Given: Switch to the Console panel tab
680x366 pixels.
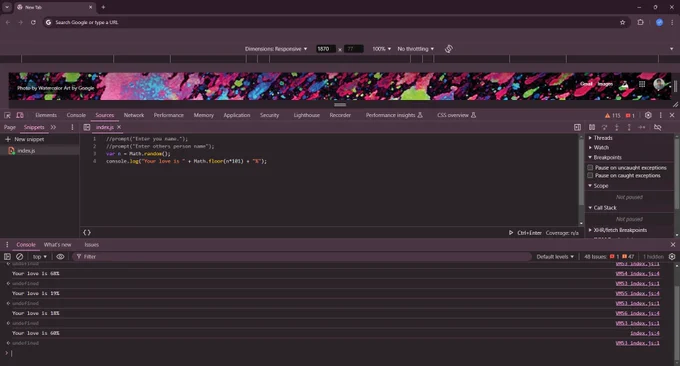Looking at the screenshot, I should point(76,115).
